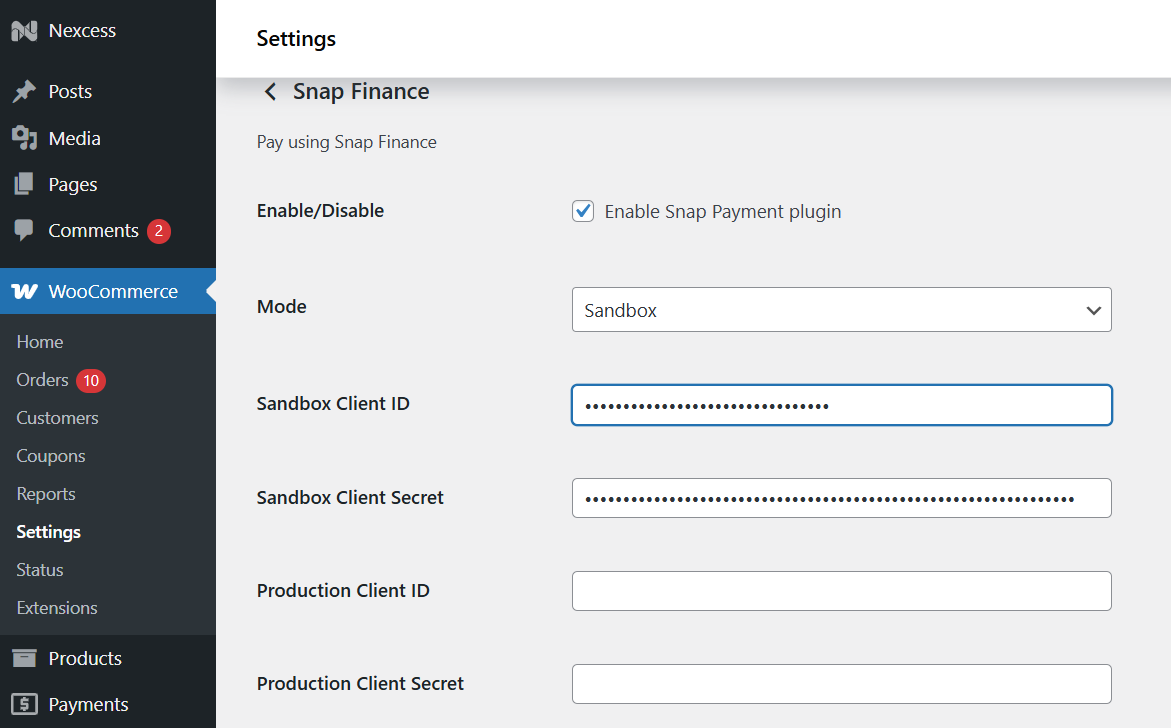
Task: Click the Production Client Secret label
Action: point(360,684)
